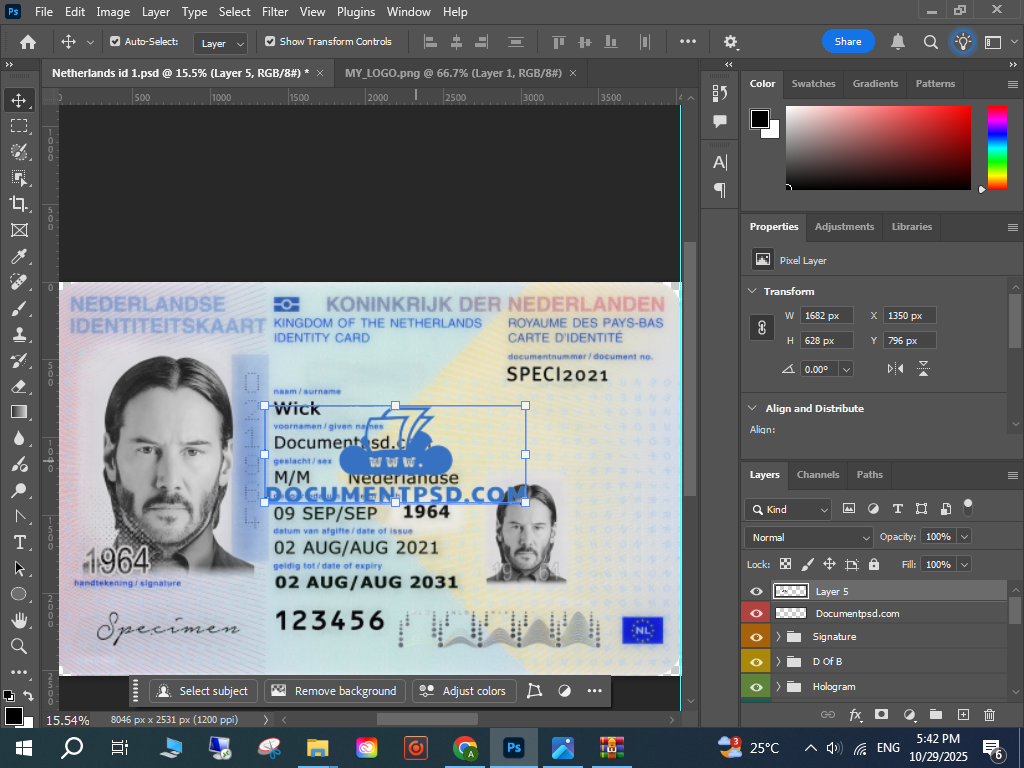Choose the Eraser tool
Screen dimensions: 1024x768
[x=19, y=386]
